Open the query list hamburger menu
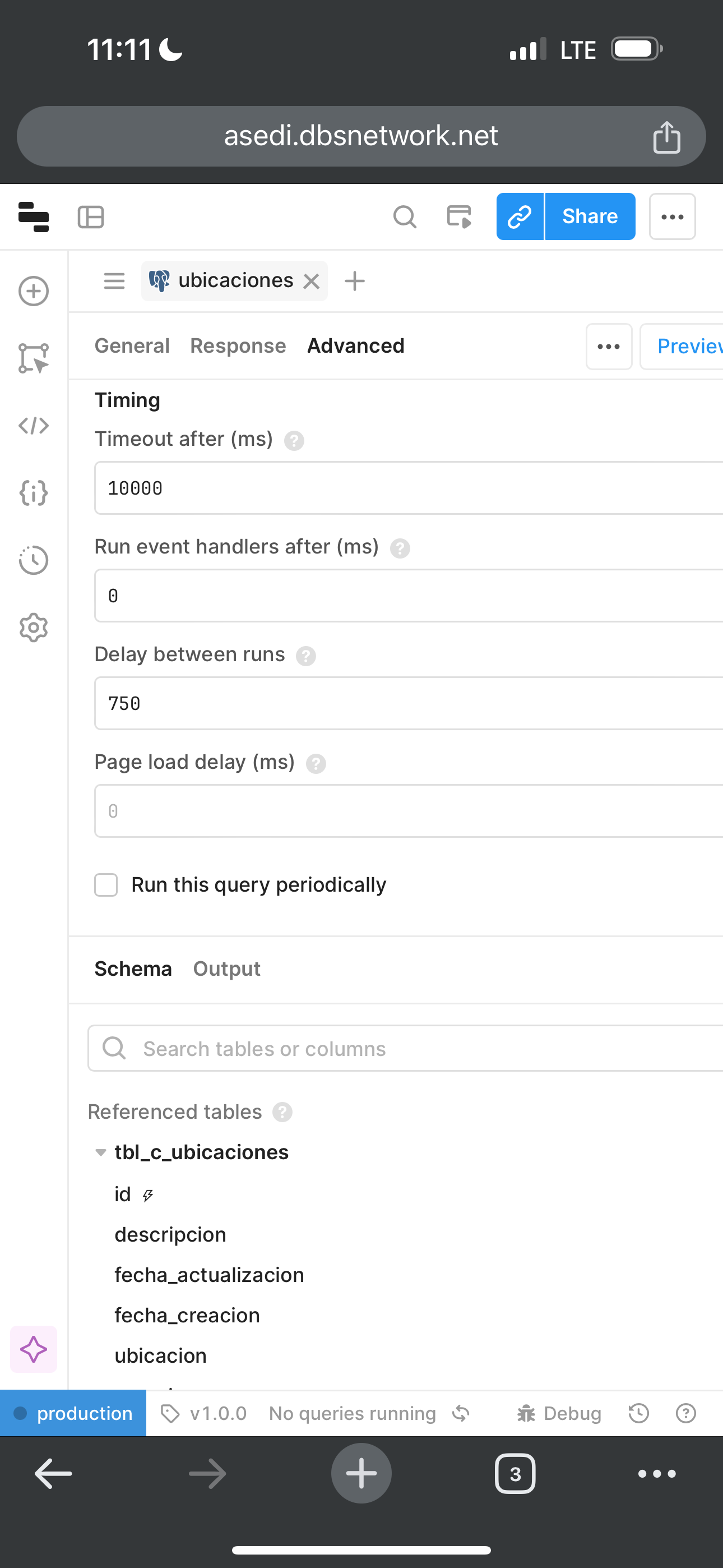723x1568 pixels. pyautogui.click(x=114, y=281)
